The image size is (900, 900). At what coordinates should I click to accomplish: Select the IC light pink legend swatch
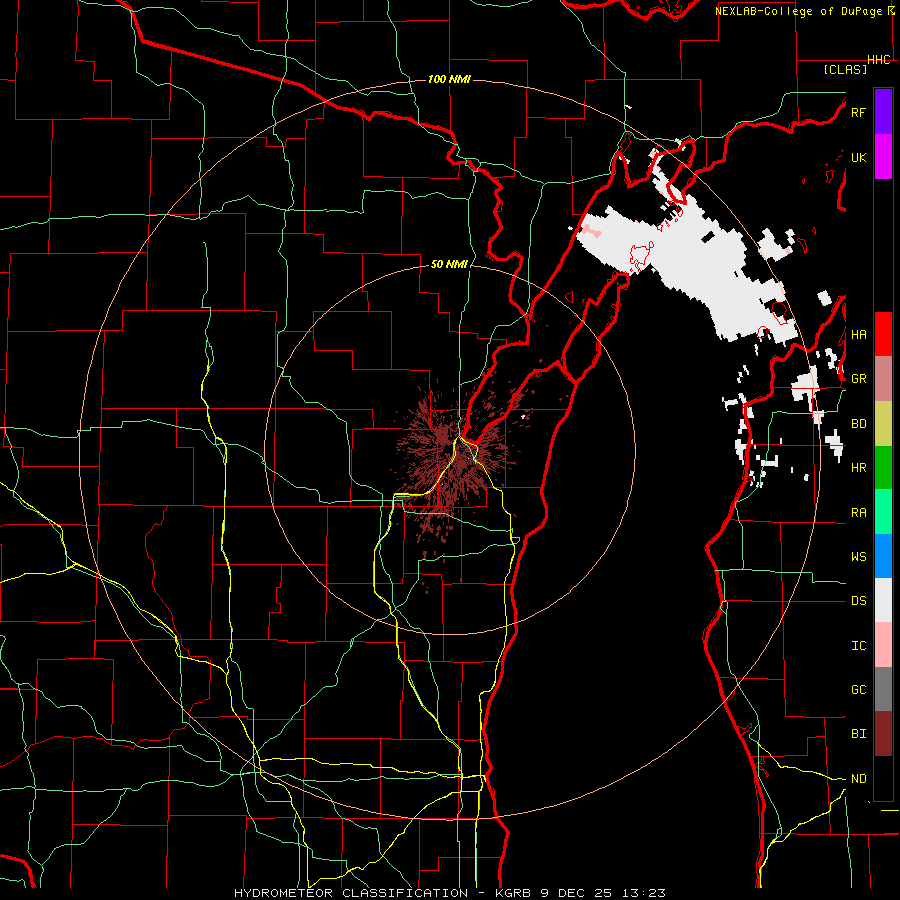(x=883, y=645)
